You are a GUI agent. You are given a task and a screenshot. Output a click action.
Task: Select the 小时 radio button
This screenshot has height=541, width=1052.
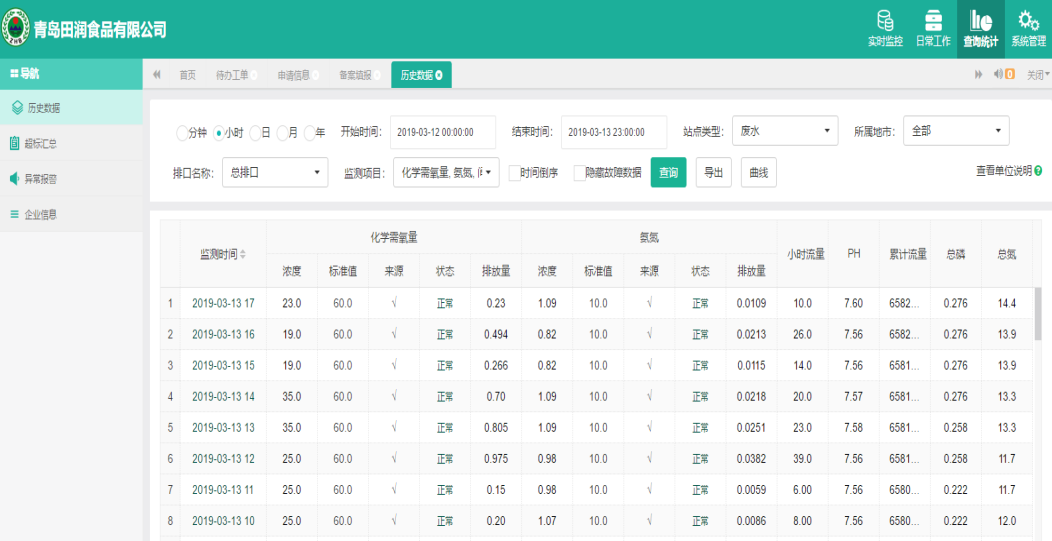coord(219,133)
